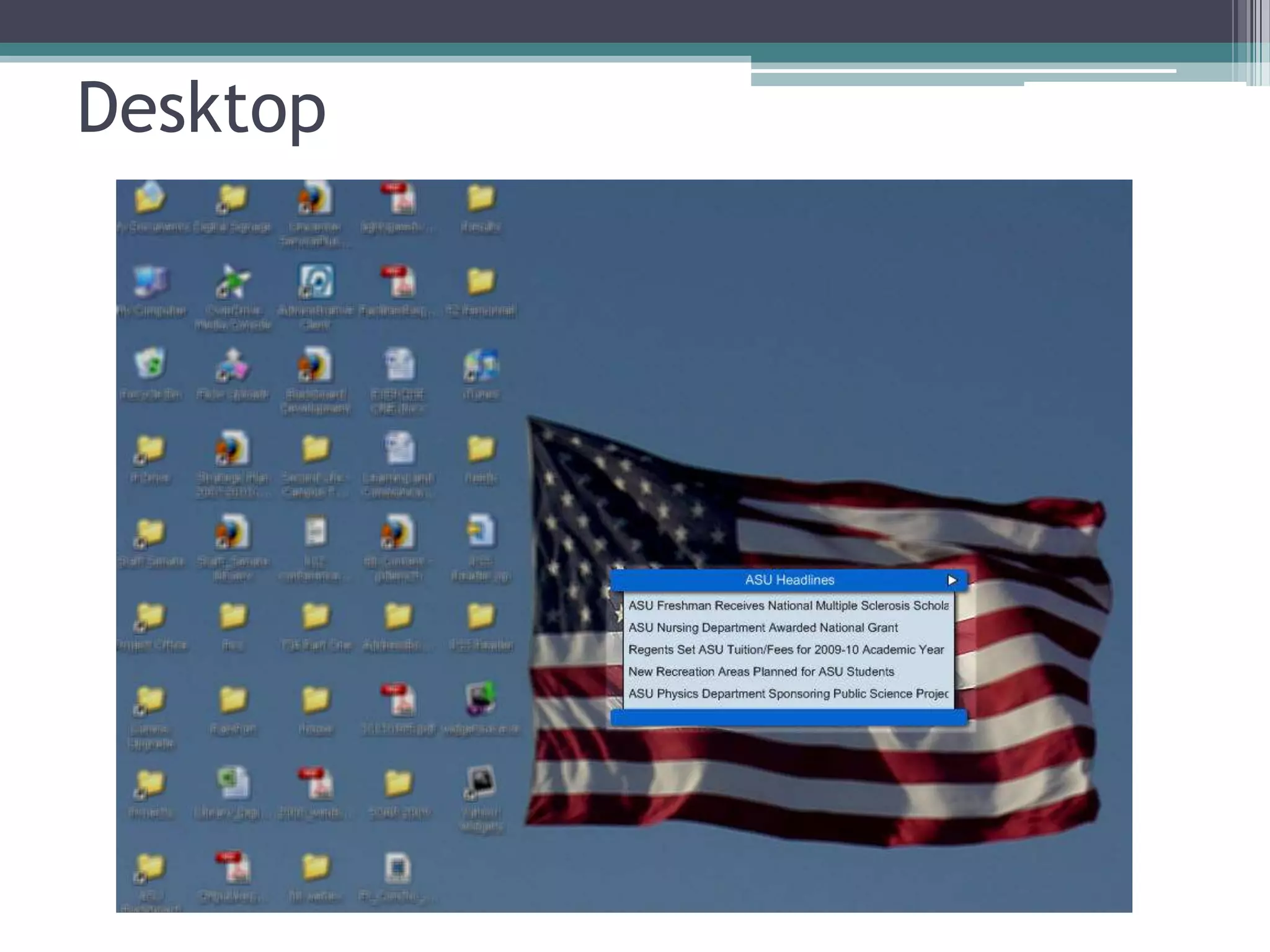Viewport: 1270px width, 952px height.
Task: Open the Regents Set ASU Tuition/Fees headline
Action: 786,650
